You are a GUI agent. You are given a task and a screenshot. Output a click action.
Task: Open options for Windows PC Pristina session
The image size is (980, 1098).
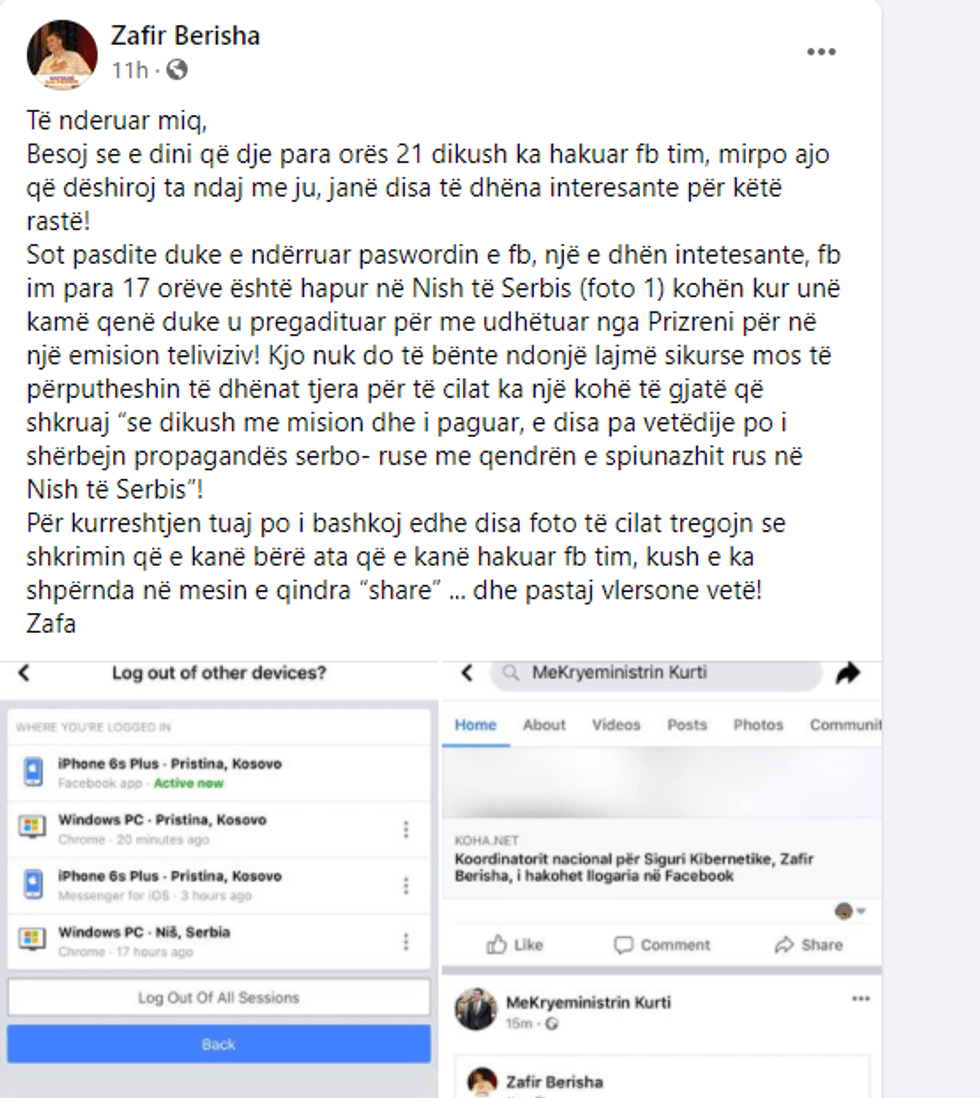[x=406, y=830]
